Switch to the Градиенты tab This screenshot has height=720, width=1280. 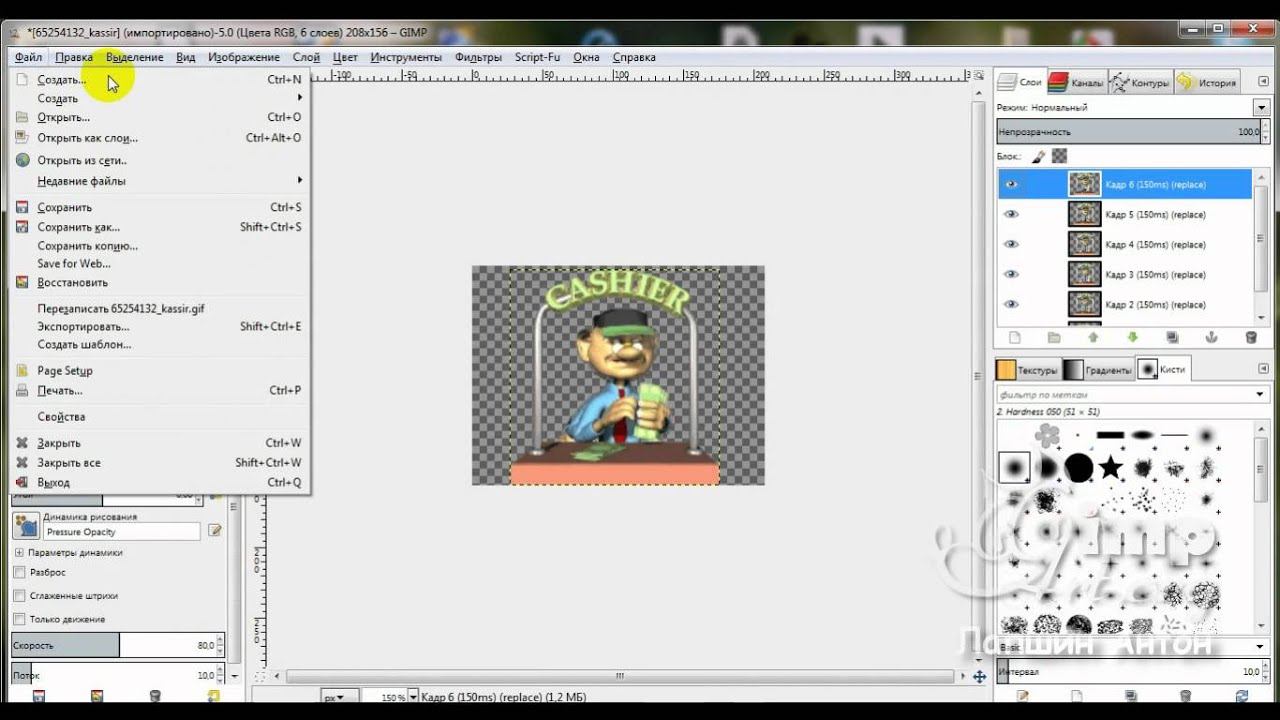tap(1098, 369)
